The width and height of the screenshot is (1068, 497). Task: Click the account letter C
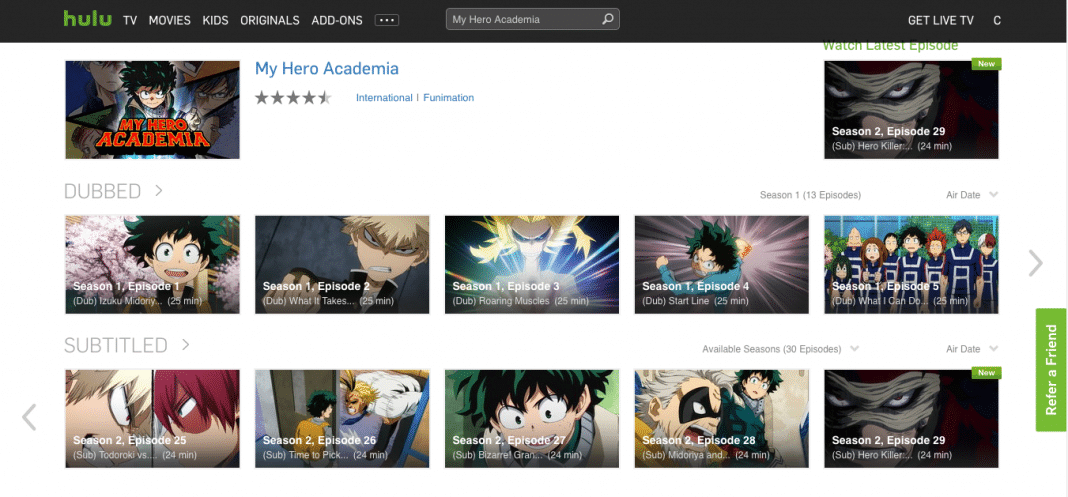[x=996, y=20]
